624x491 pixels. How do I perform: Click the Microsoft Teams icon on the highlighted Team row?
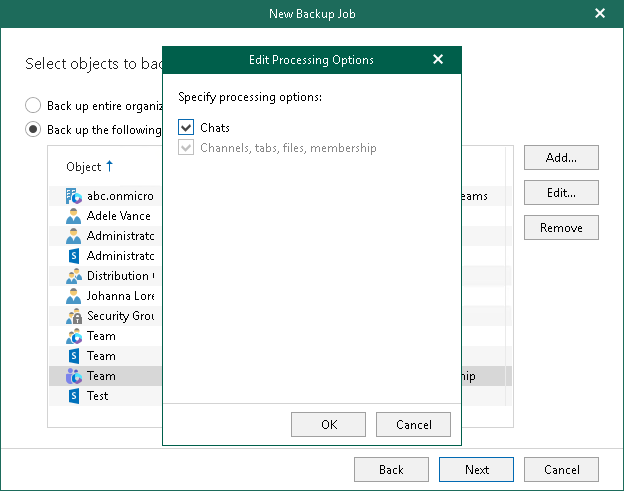pyautogui.click(x=73, y=376)
